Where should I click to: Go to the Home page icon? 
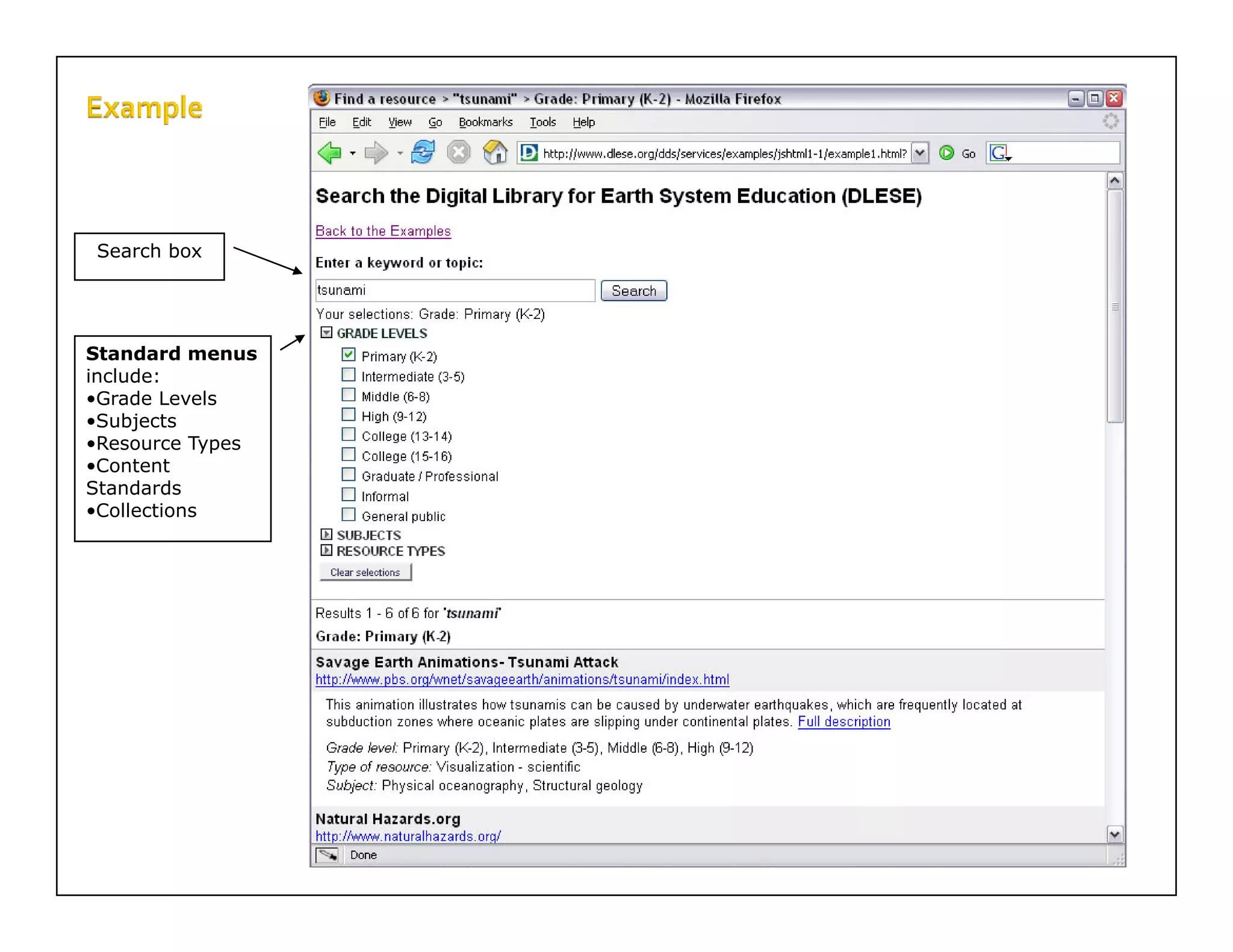[x=495, y=152]
